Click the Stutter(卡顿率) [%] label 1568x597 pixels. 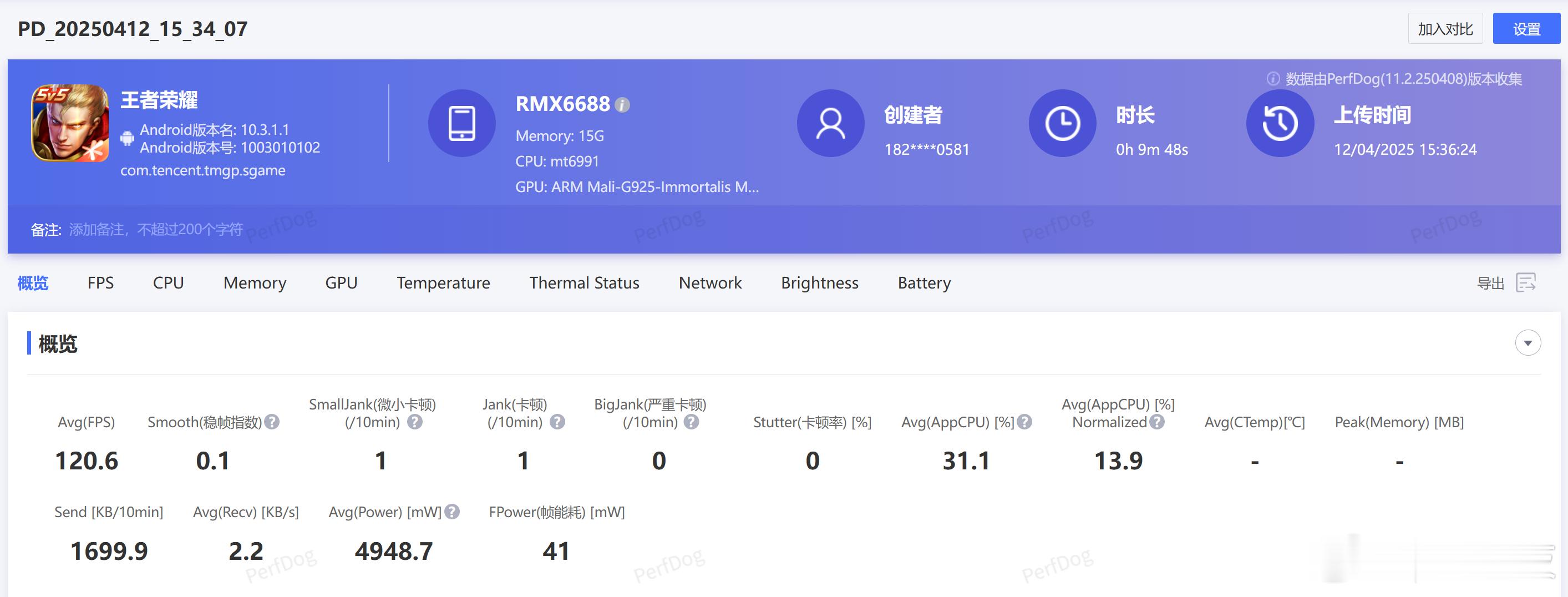click(x=812, y=422)
